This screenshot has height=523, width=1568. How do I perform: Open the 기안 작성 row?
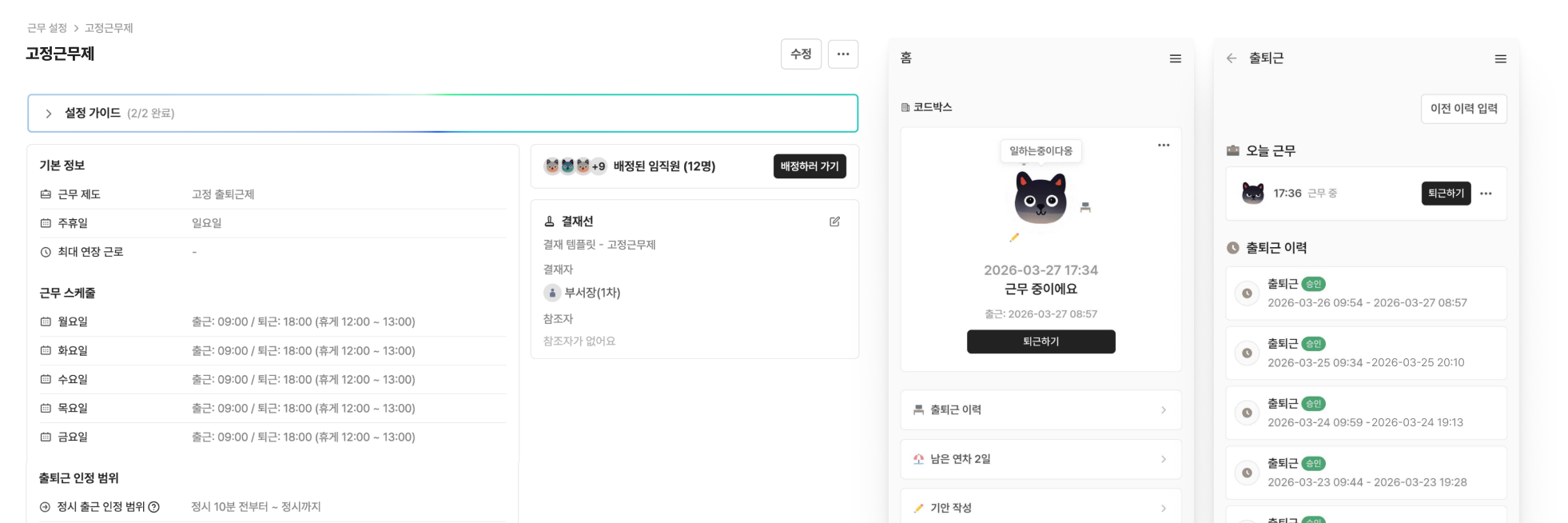pyautogui.click(x=1041, y=508)
